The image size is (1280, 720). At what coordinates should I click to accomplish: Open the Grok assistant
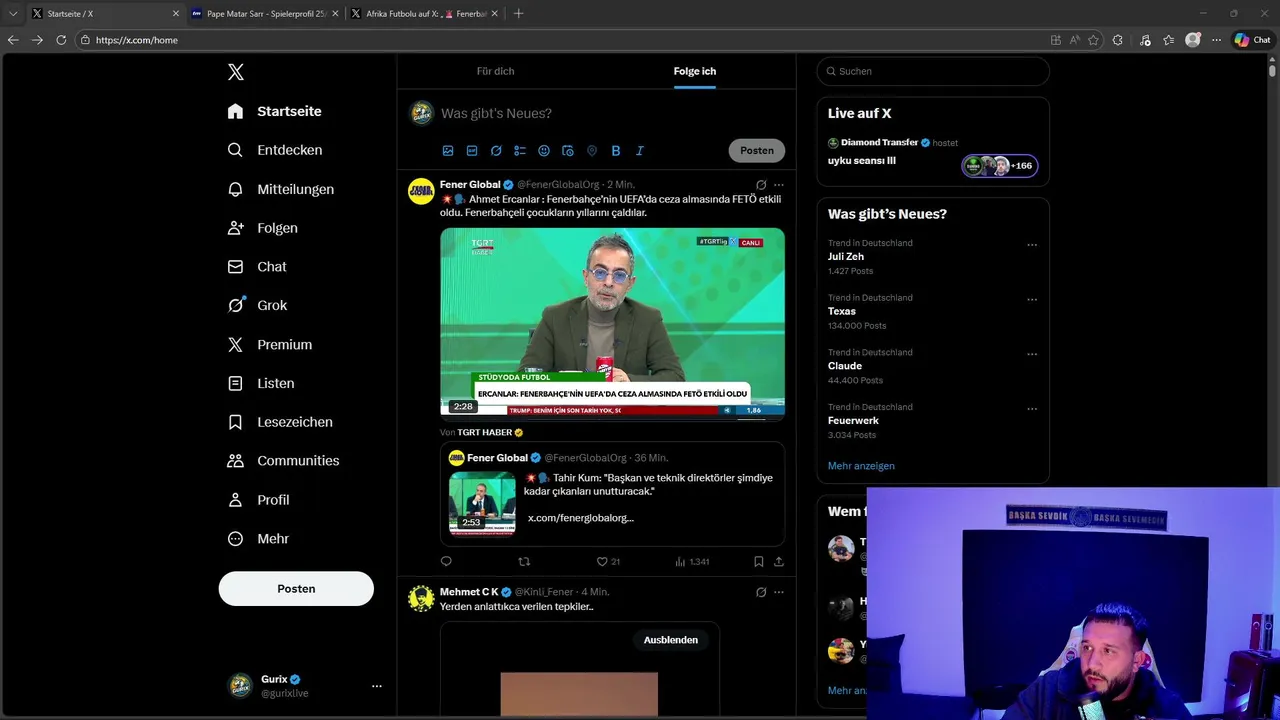pos(257,305)
